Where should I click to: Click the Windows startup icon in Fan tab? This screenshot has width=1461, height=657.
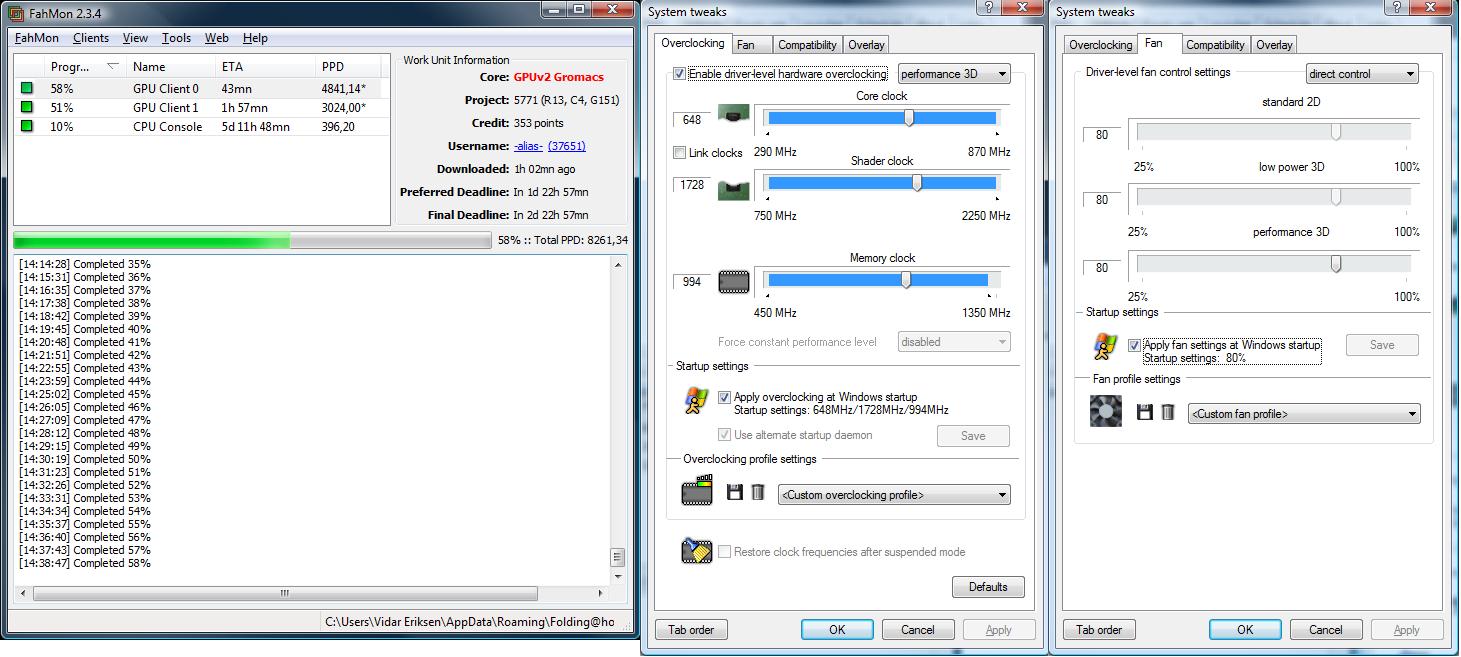coord(1104,346)
